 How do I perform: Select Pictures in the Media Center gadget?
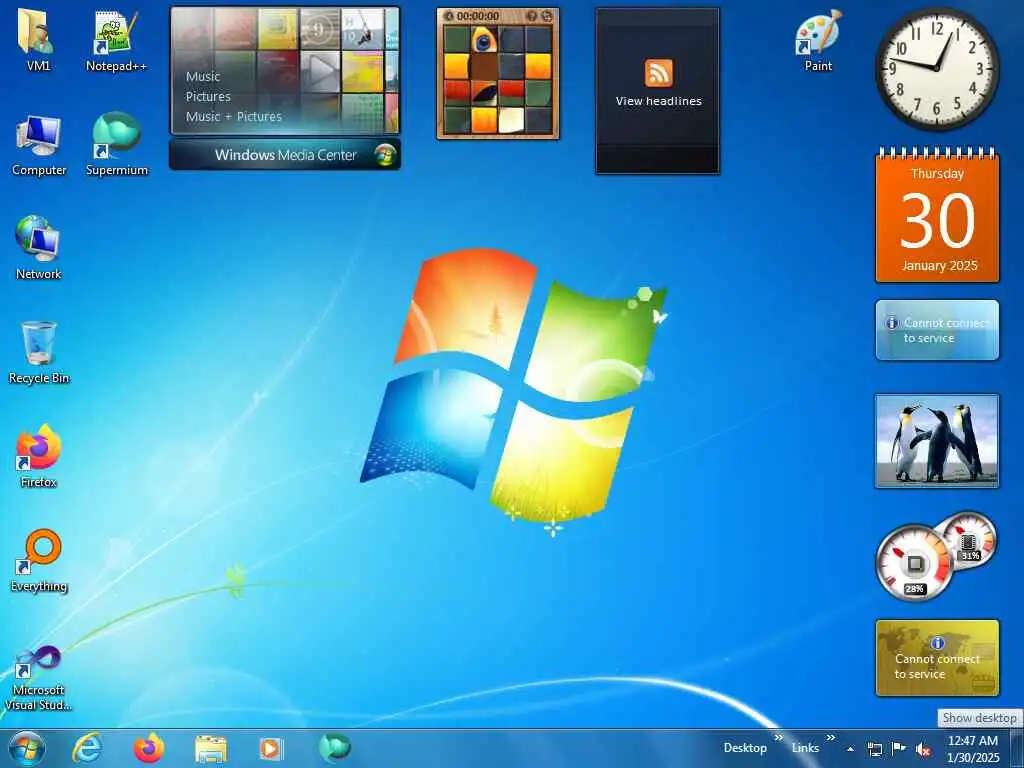[208, 97]
